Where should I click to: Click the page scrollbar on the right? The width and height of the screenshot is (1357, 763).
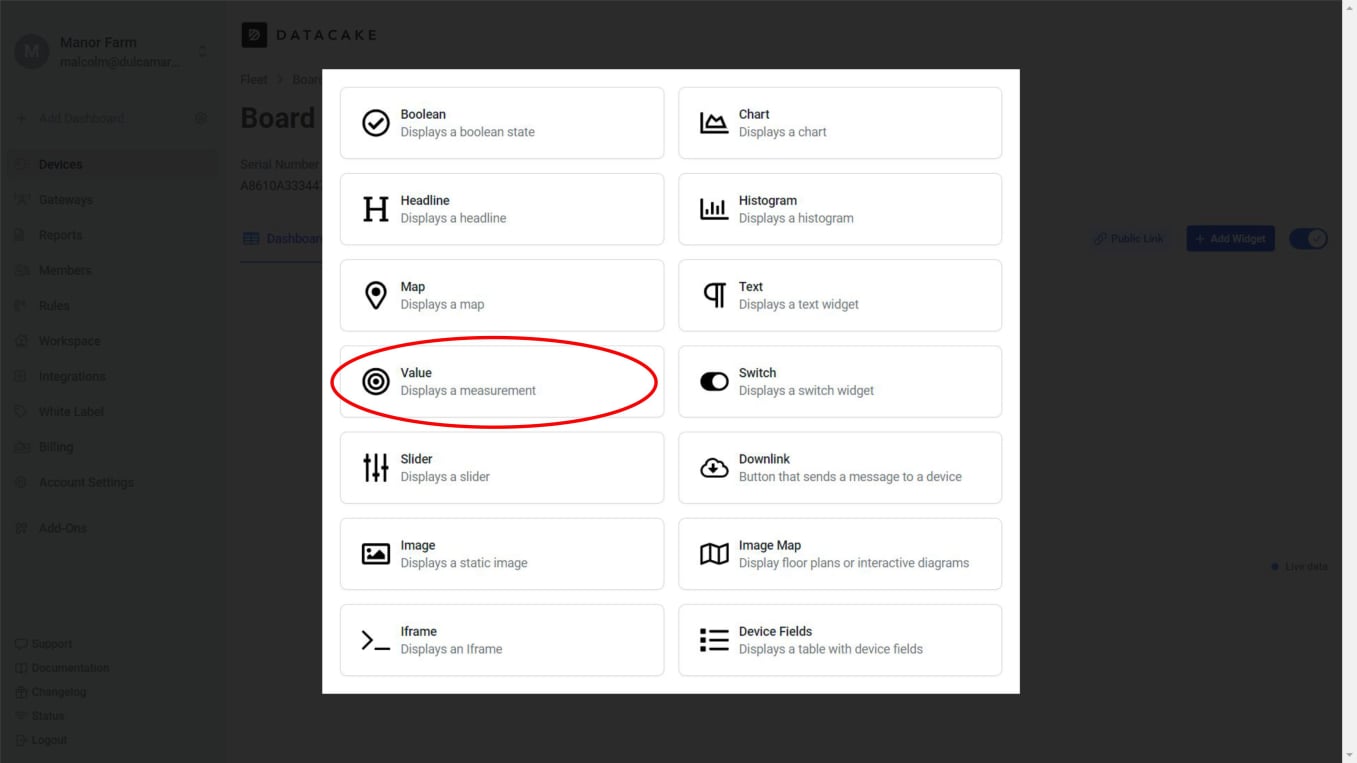click(x=1350, y=380)
